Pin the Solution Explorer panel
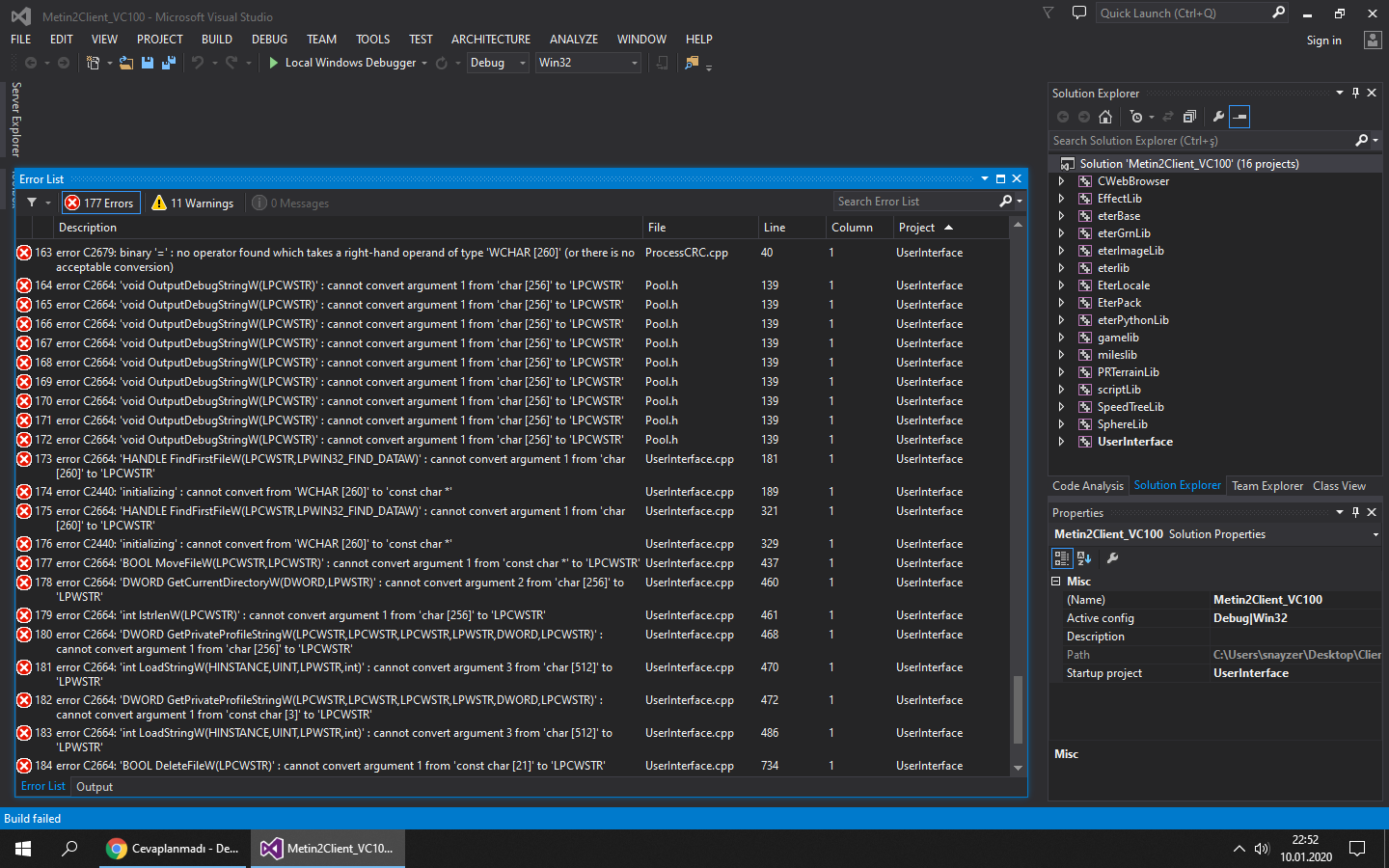The width and height of the screenshot is (1389, 868). (x=1355, y=93)
